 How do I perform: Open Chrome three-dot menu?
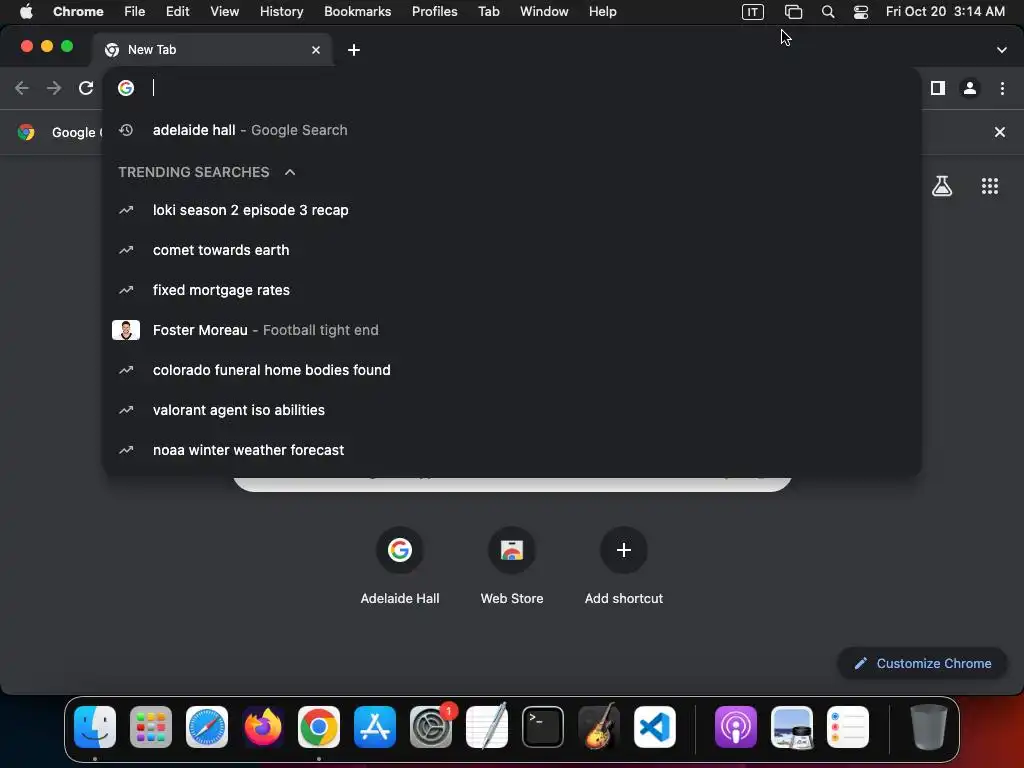1002,88
